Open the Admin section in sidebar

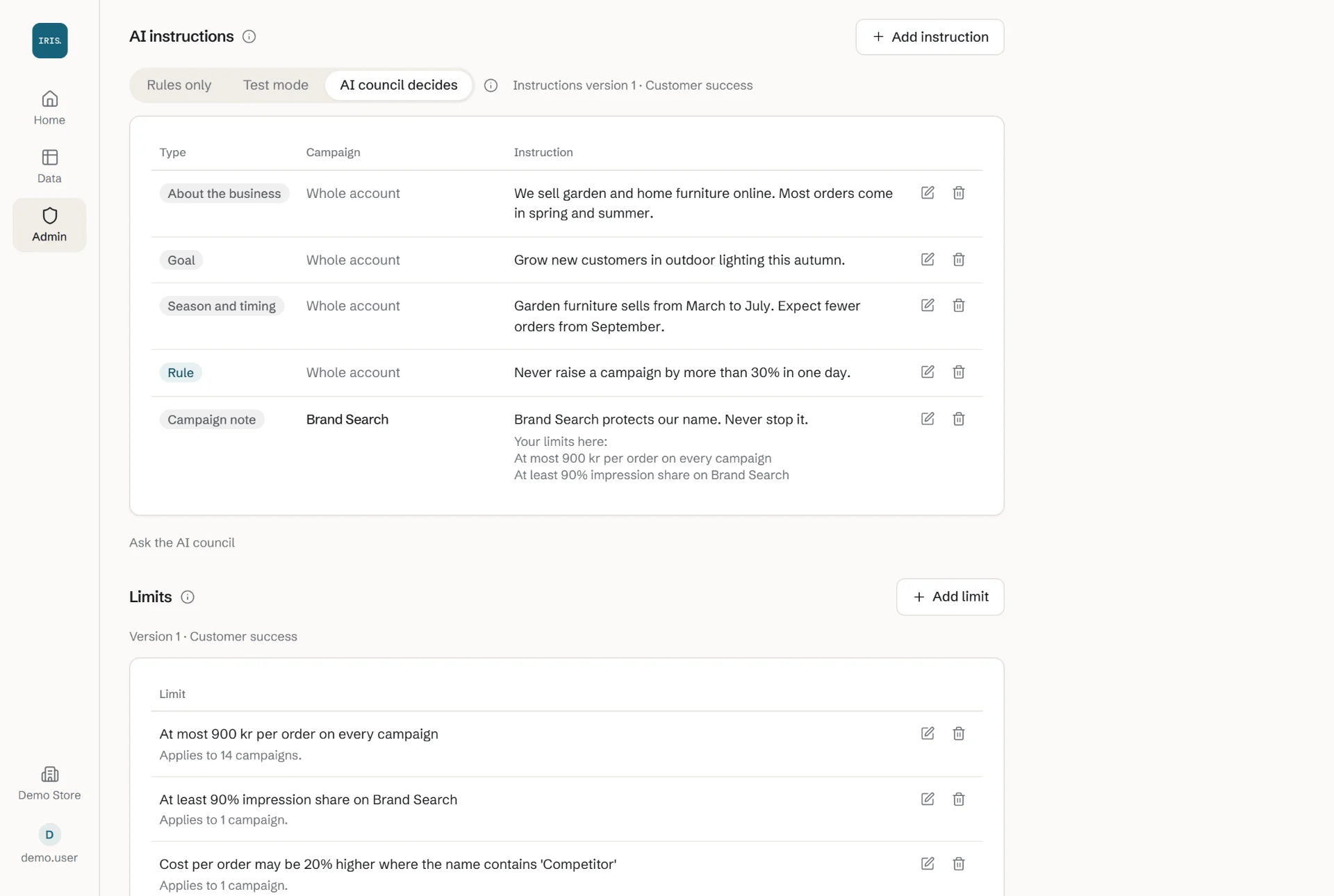(x=49, y=224)
